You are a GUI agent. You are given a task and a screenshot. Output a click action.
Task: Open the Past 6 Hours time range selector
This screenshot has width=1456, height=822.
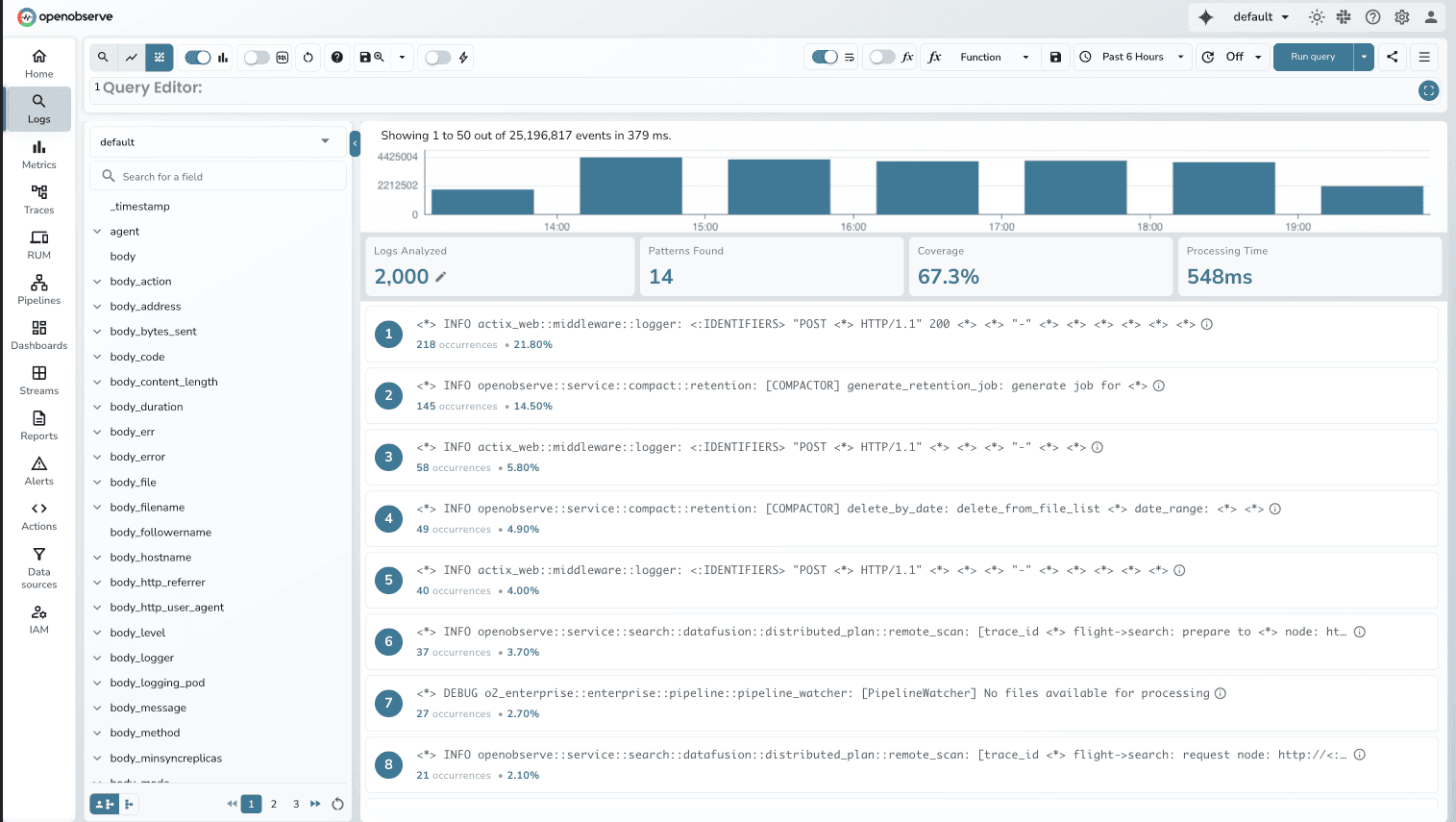point(1132,57)
